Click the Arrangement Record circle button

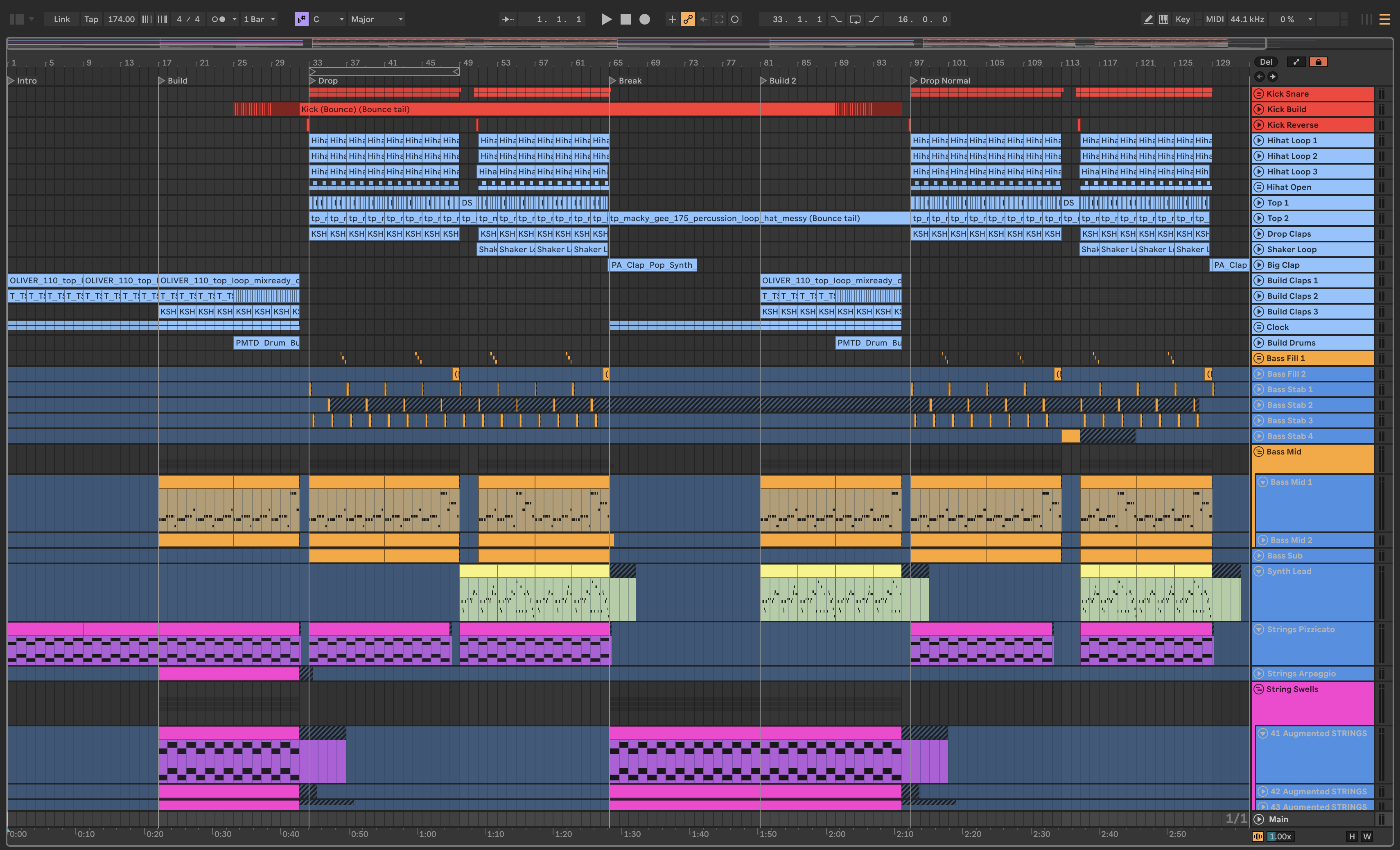coord(644,19)
